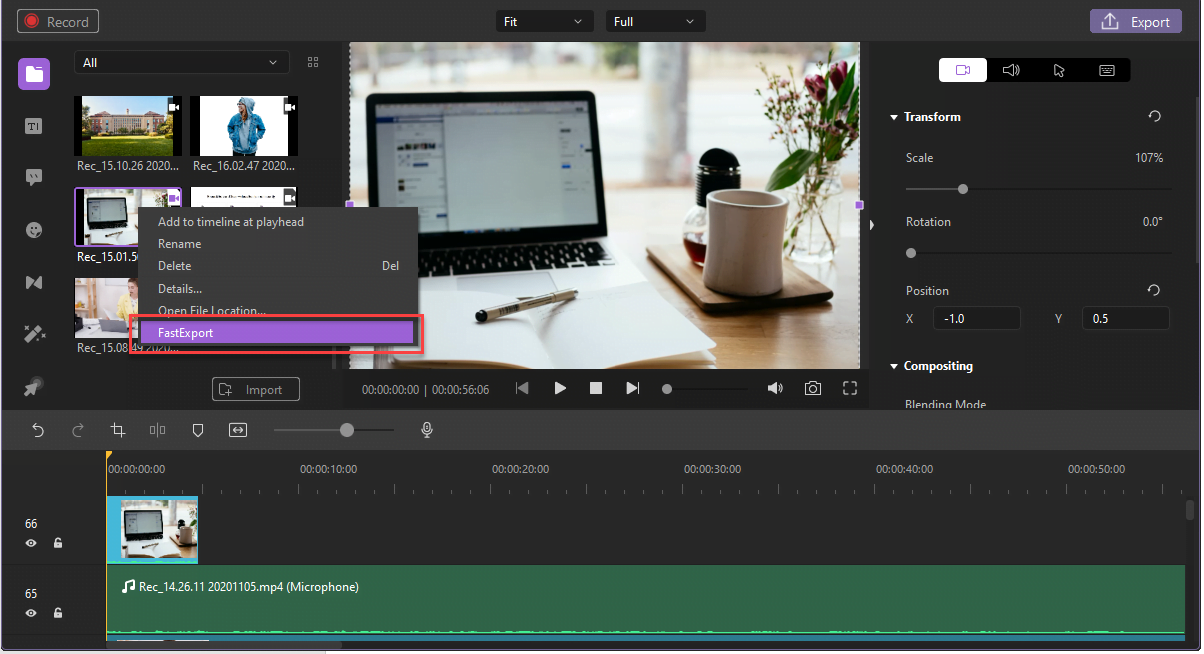Image resolution: width=1204 pixels, height=654 pixels.
Task: Click the Redo arrow in timeline toolbar
Action: 78,430
